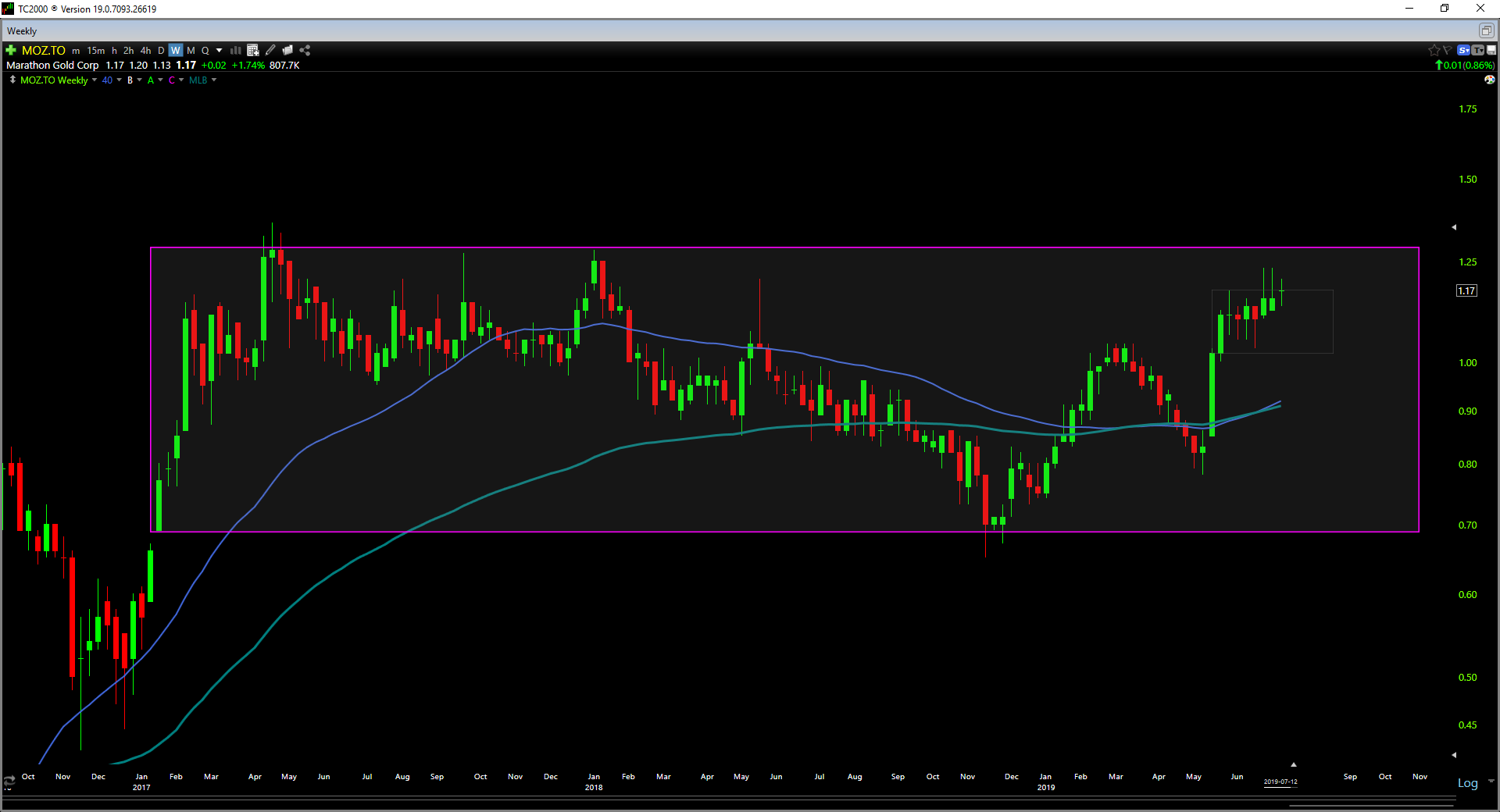
Task: Click the 1.17 current price label
Action: 1466,290
